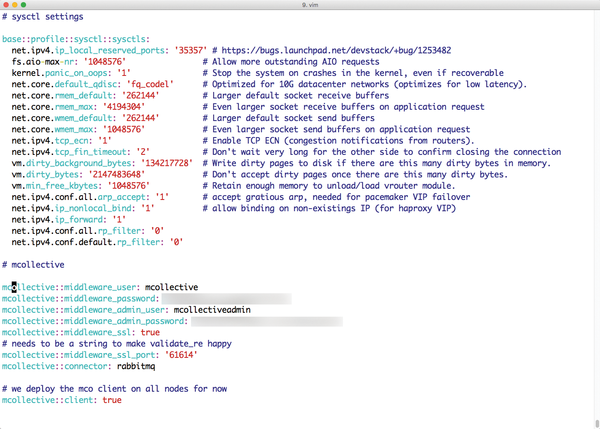Click the 'tcp_ecn' key

point(71,140)
